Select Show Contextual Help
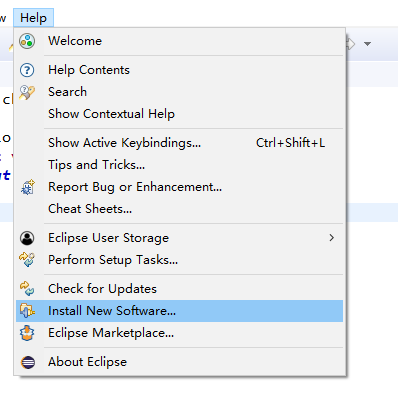Viewport: 398px width, 414px height. (111, 114)
